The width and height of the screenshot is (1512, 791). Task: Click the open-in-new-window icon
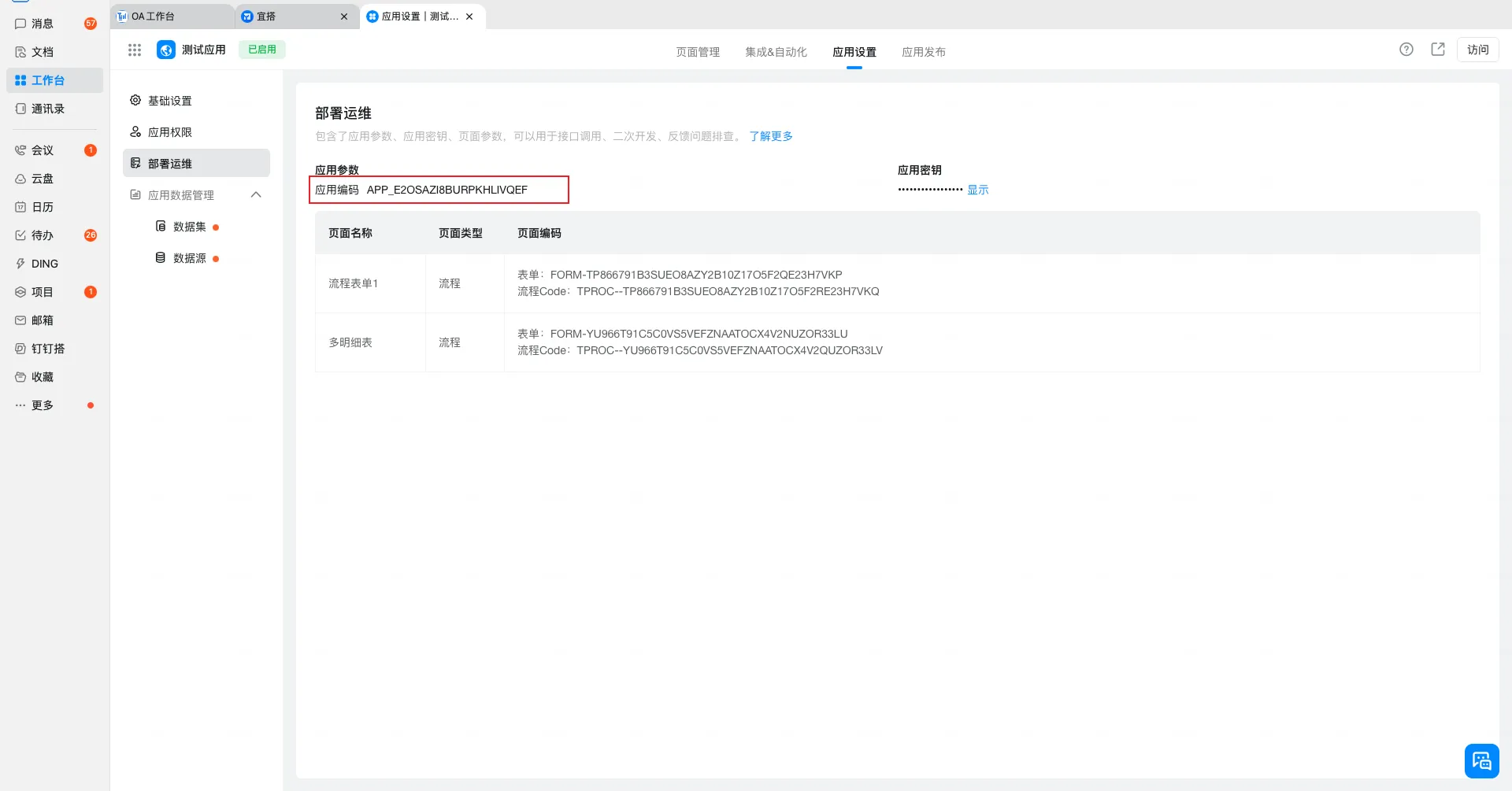pyautogui.click(x=1437, y=50)
